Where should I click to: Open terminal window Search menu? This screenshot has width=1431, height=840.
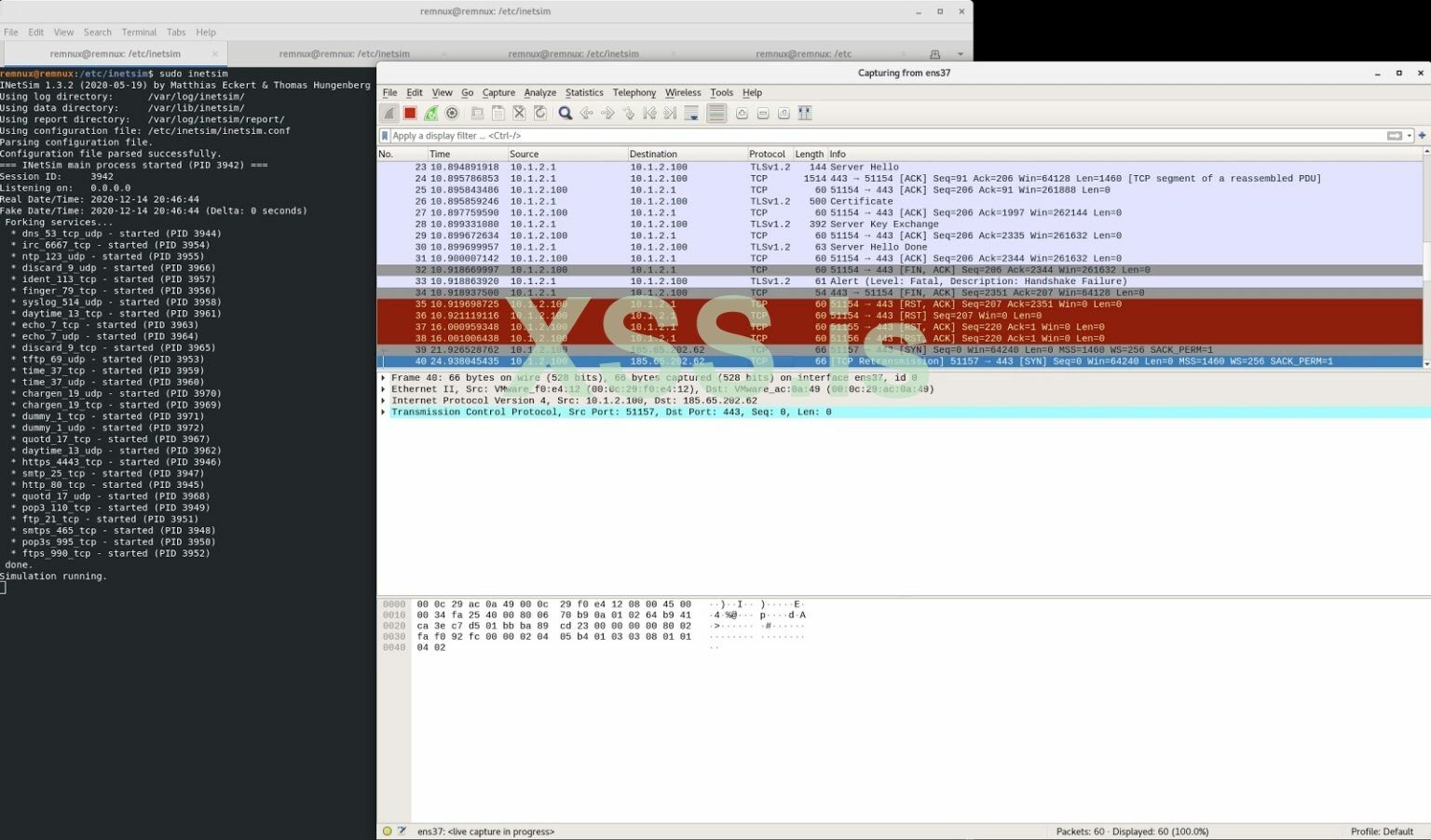pyautogui.click(x=98, y=32)
